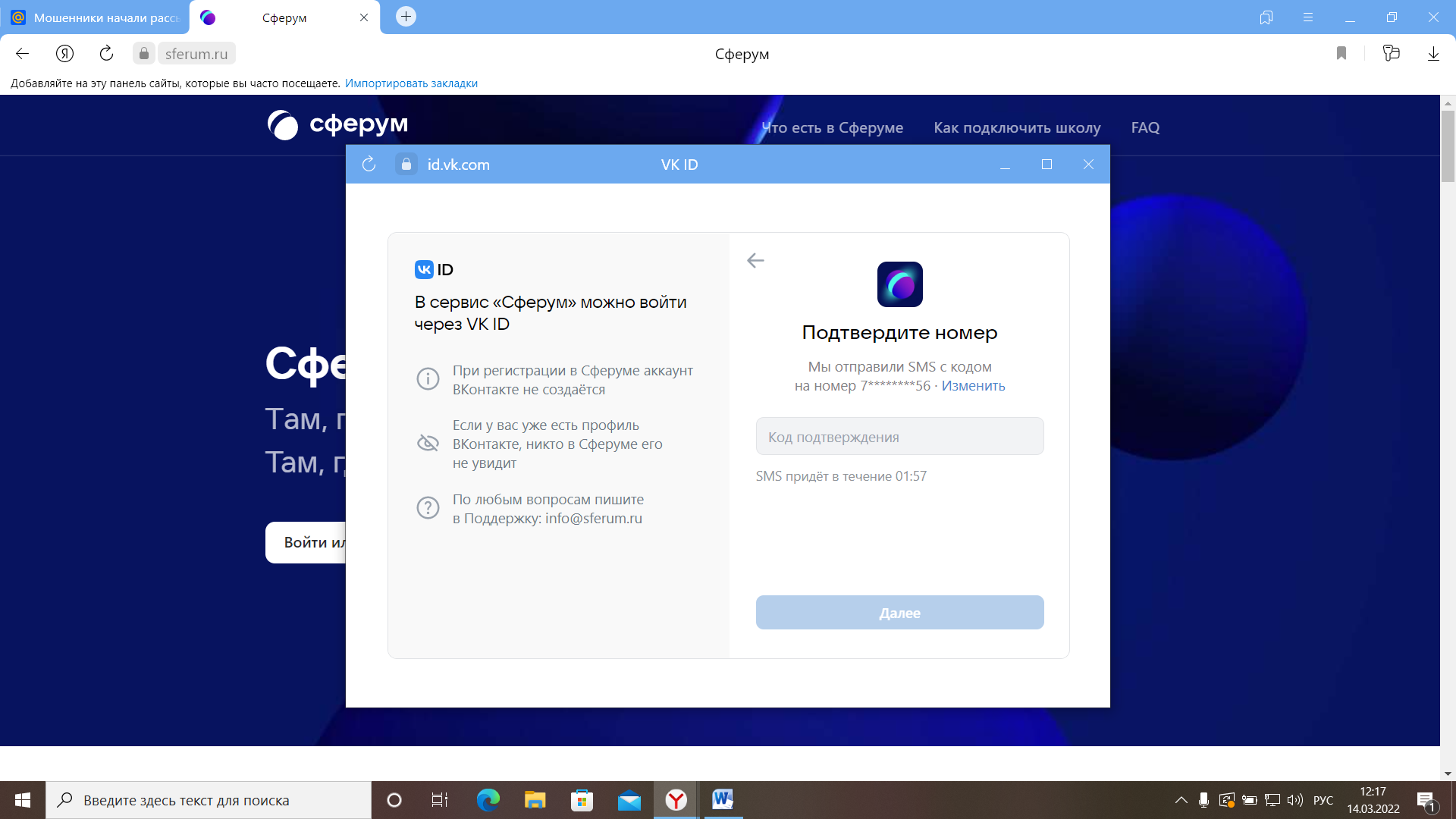Open Что есть в Сферуме menu item
The height and width of the screenshot is (819, 1456).
point(832,127)
